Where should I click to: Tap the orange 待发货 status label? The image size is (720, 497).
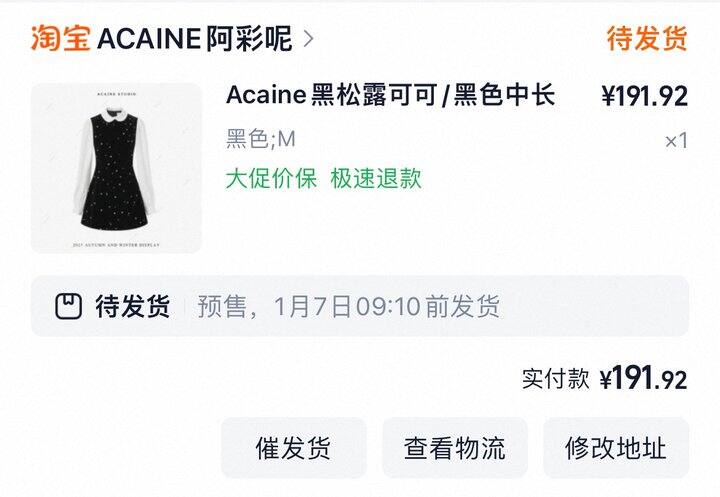click(x=647, y=38)
